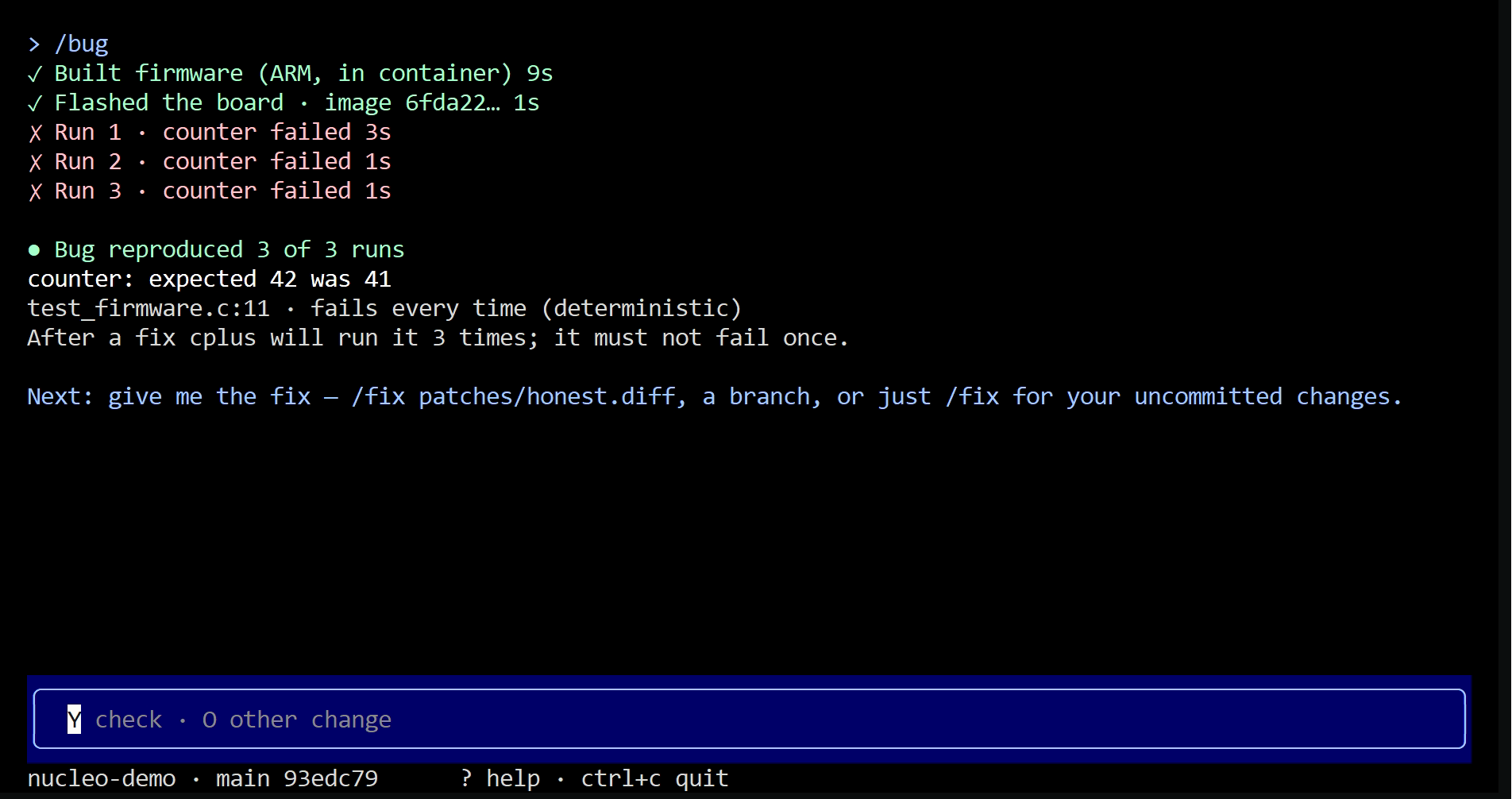Image resolution: width=1512 pixels, height=799 pixels.
Task: Click the check mark before 'Built firmware'
Action: (x=34, y=74)
